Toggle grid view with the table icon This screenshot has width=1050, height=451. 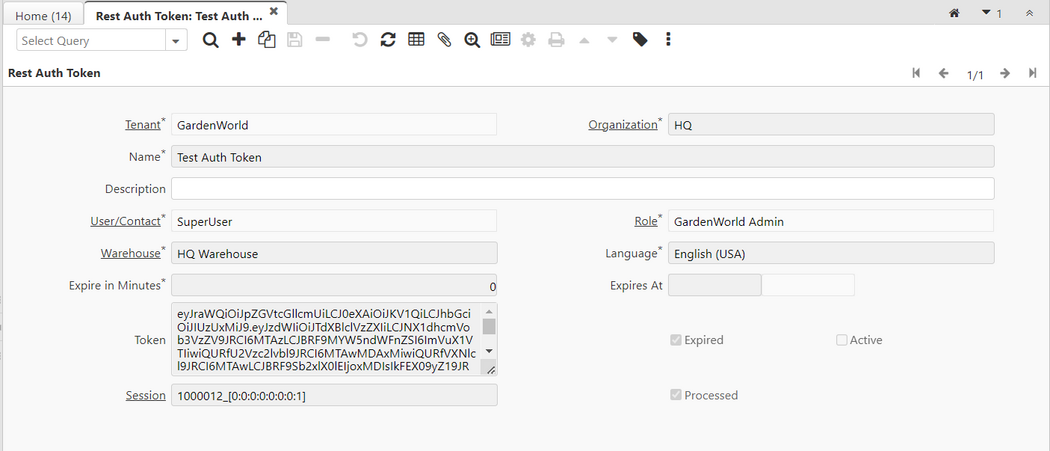point(416,40)
